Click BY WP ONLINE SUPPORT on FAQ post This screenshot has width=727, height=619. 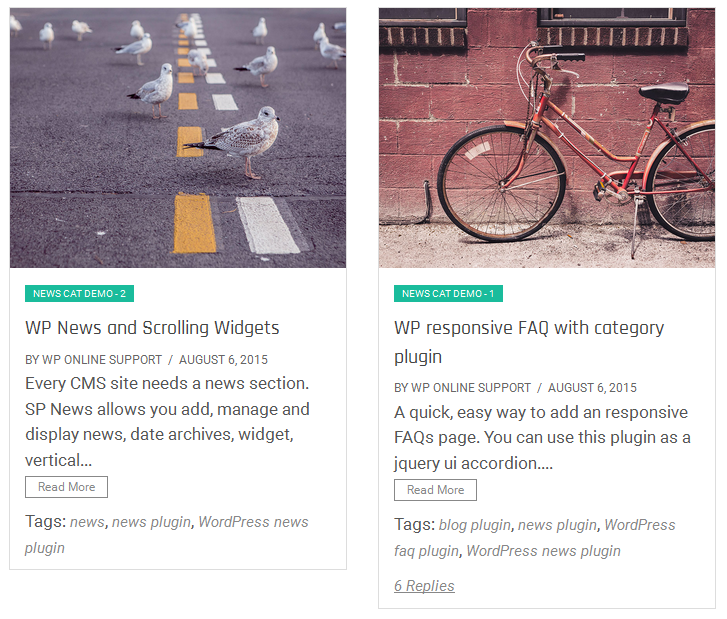coord(462,388)
